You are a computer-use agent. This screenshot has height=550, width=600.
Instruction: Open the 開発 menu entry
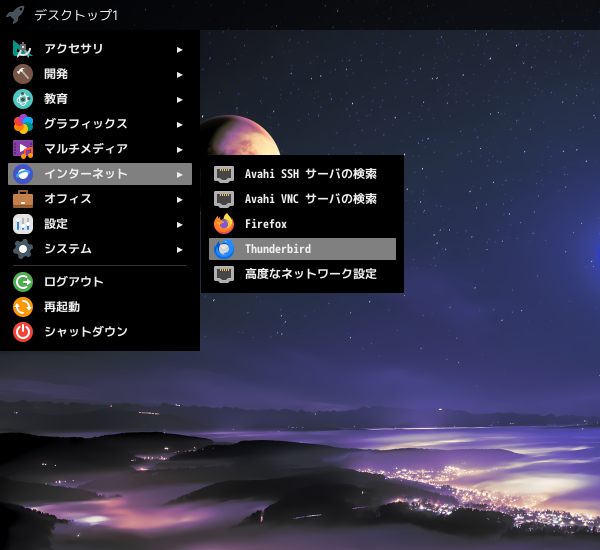[100, 74]
